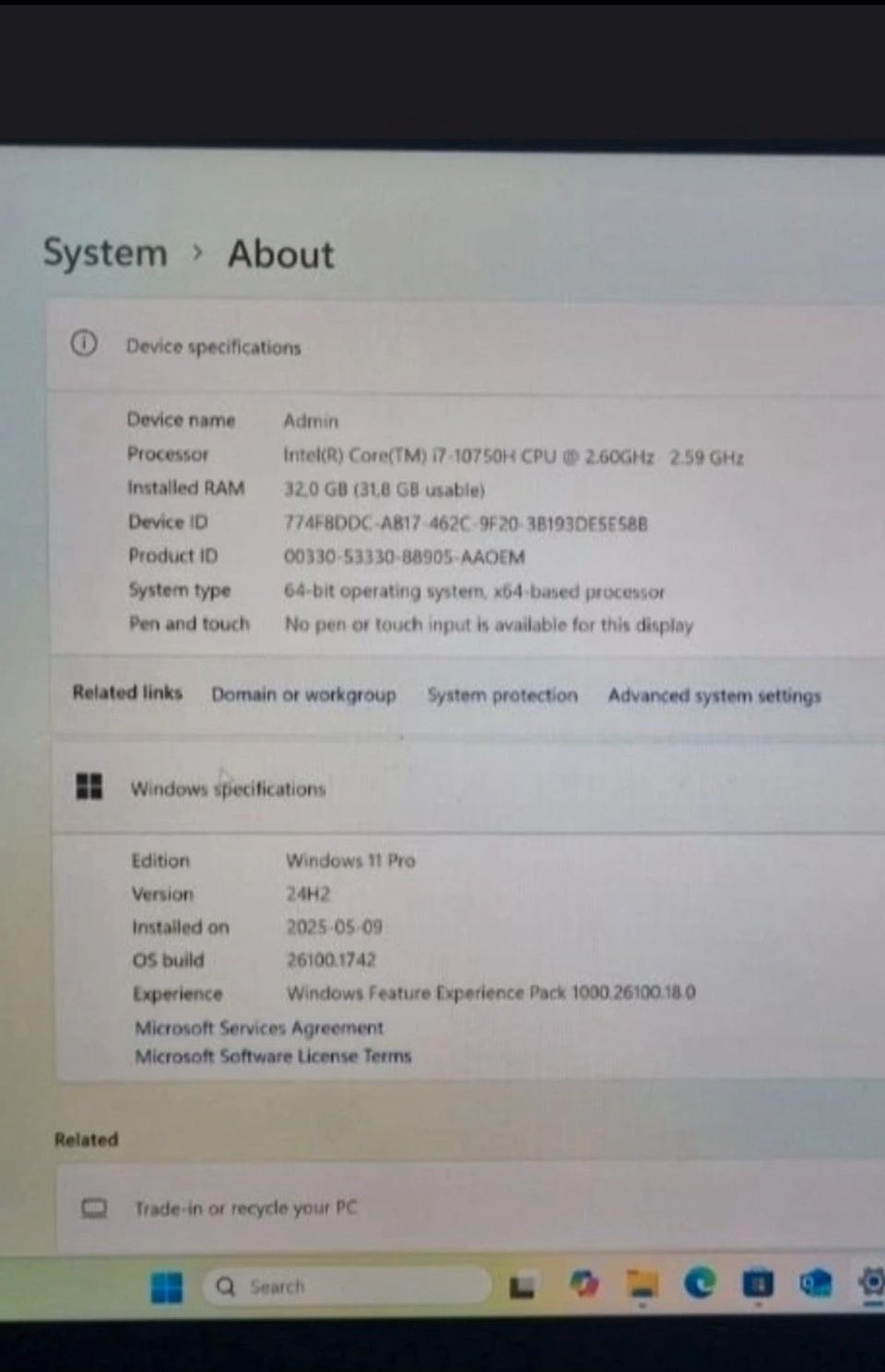Open Trade-in or recycle your PC
The image size is (885, 1372).
click(x=470, y=1208)
